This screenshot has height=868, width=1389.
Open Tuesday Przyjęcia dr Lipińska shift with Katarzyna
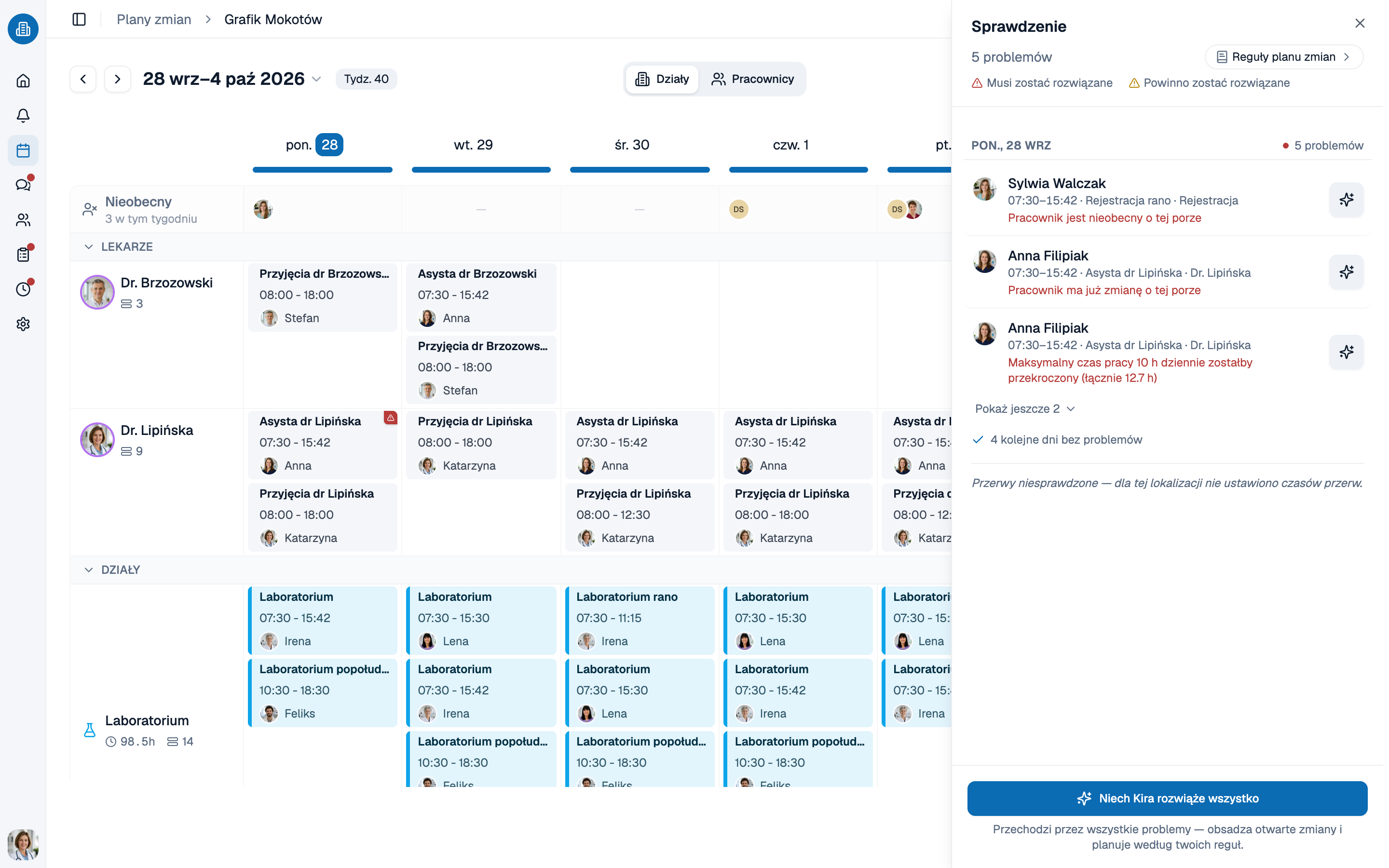tap(481, 444)
